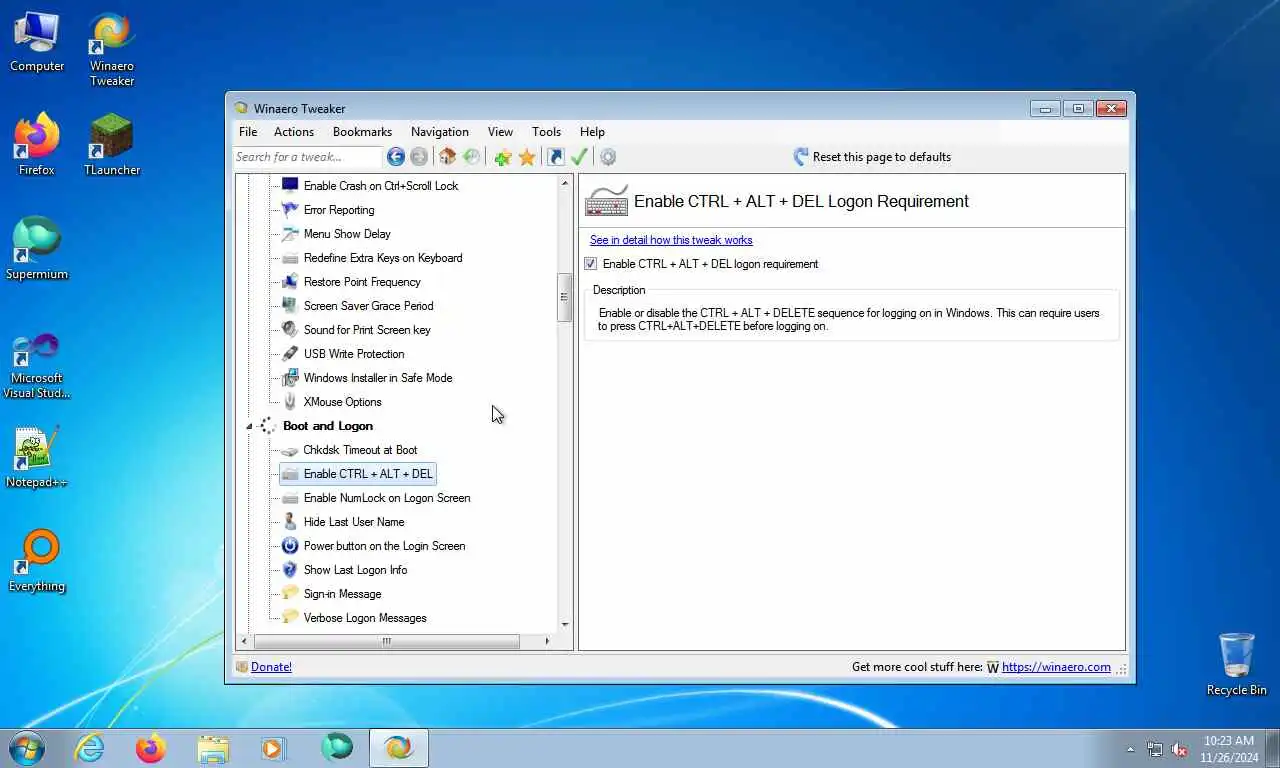Select 'Chkdsk Timeout at Boot' item
Screen dimensions: 1280x768
360,450
